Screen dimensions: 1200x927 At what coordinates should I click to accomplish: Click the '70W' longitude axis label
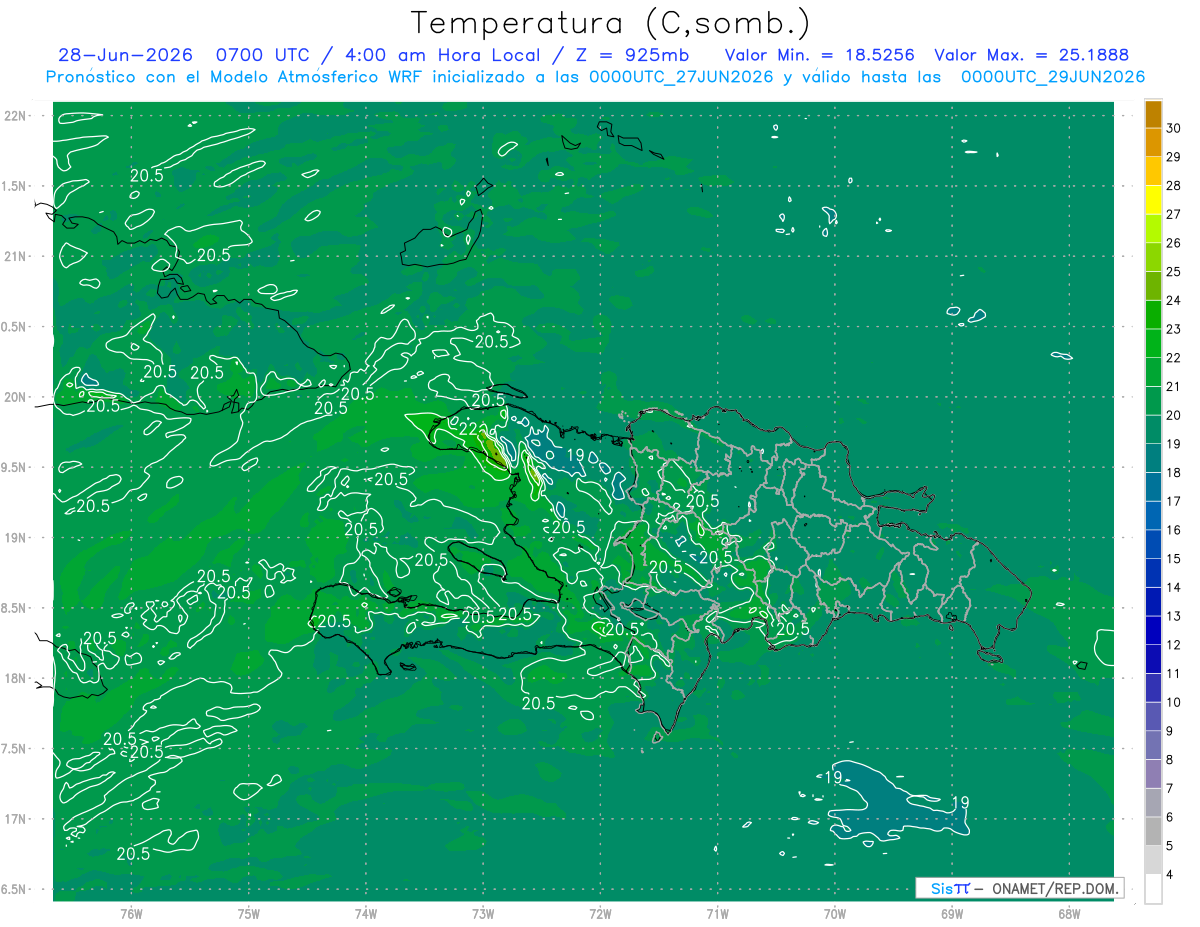click(835, 913)
